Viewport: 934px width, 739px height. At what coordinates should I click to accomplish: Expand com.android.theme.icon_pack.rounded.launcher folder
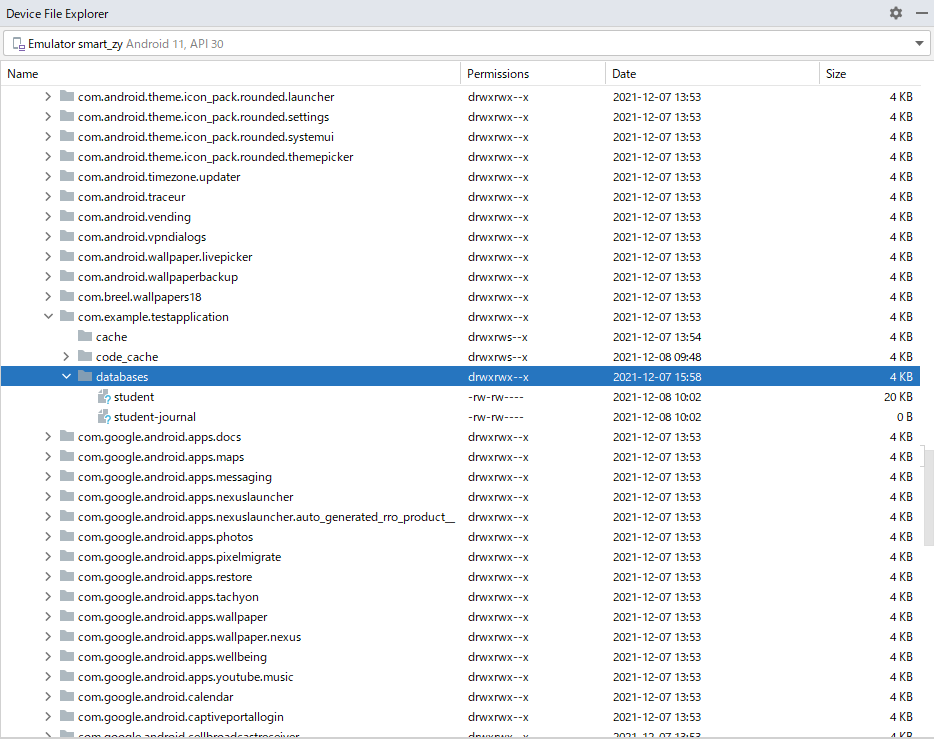tap(48, 96)
